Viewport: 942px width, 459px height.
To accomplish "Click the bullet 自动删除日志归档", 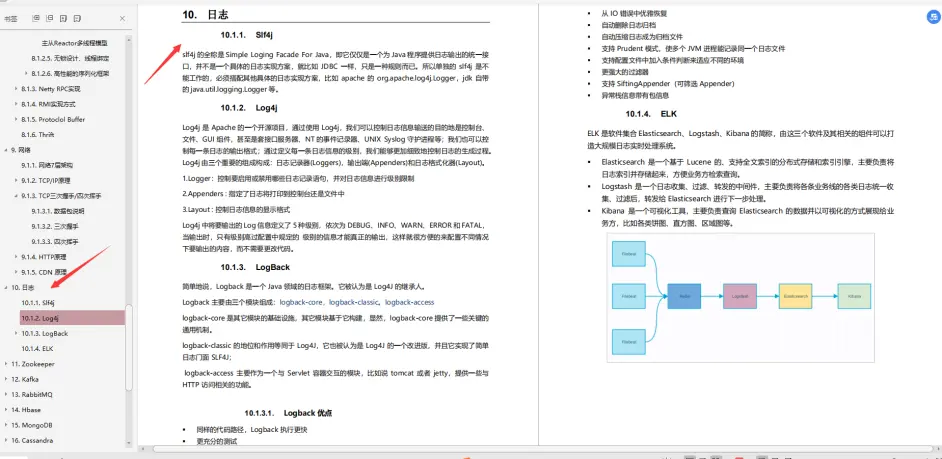I will pos(628,25).
